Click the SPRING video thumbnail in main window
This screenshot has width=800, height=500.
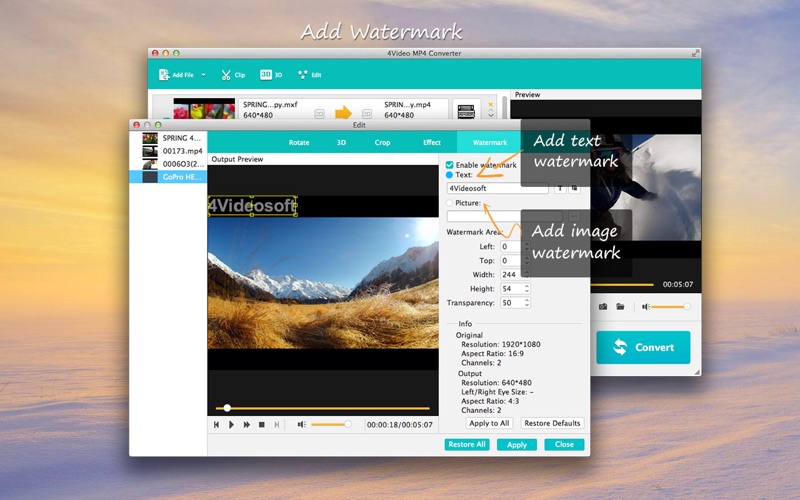click(204, 109)
